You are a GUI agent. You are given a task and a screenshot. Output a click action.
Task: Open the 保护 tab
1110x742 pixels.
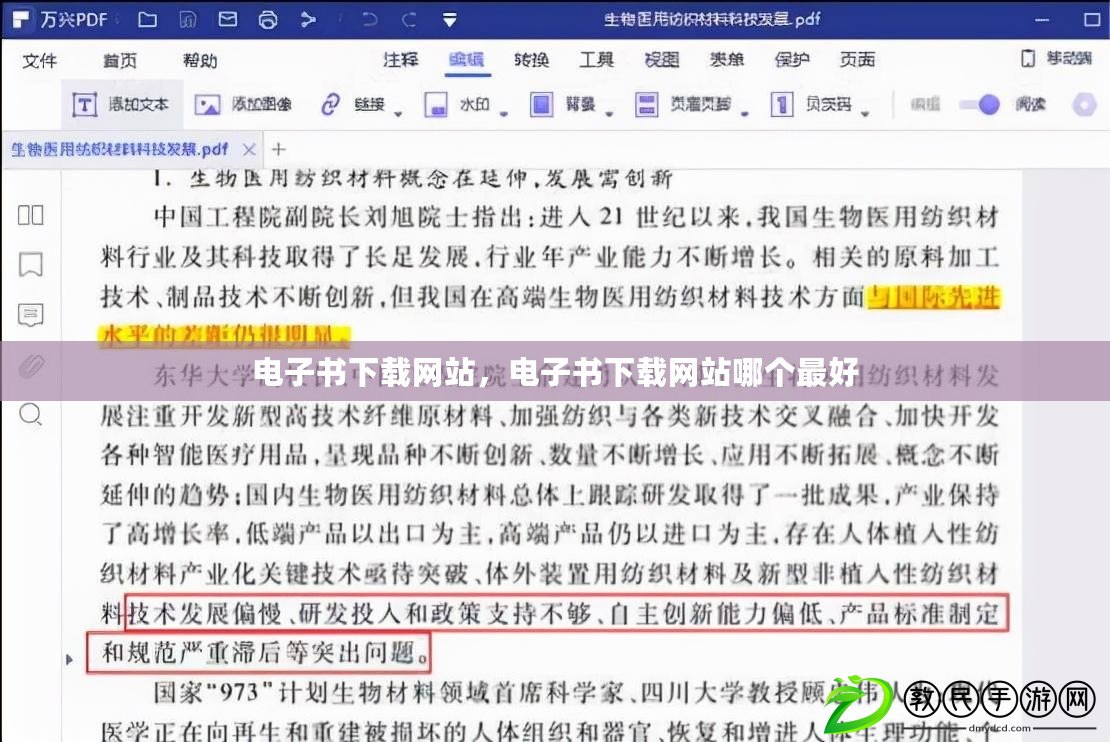pos(791,59)
